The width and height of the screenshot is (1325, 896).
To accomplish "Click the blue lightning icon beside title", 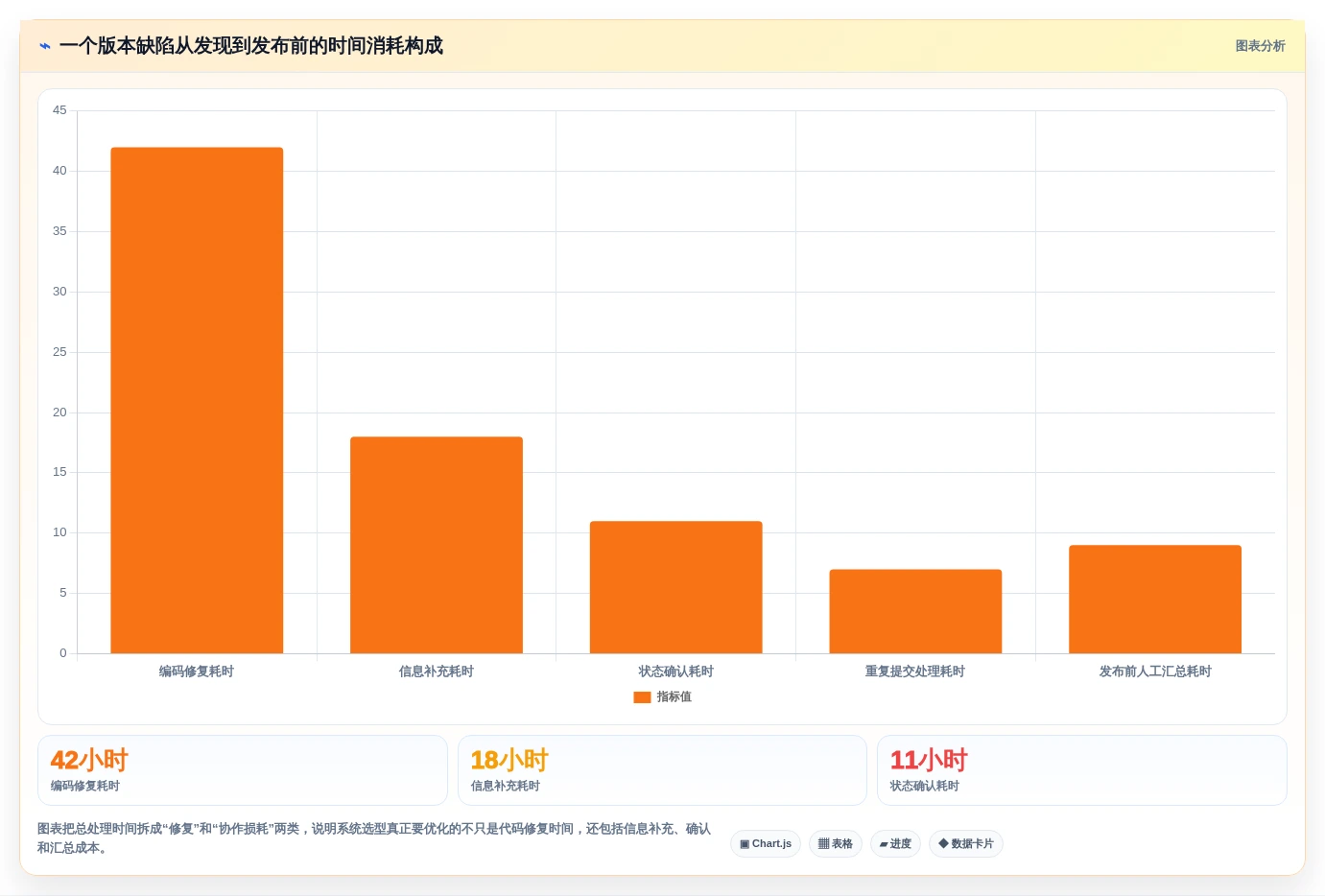I will (44, 46).
